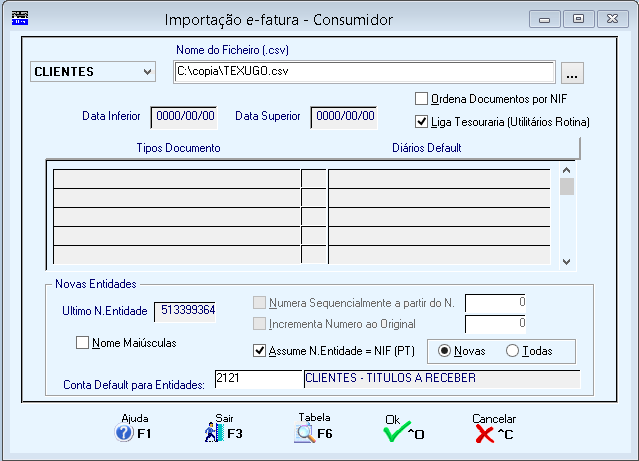Click the Conta Default field showing 2121
This screenshot has width=639, height=461.
(259, 379)
